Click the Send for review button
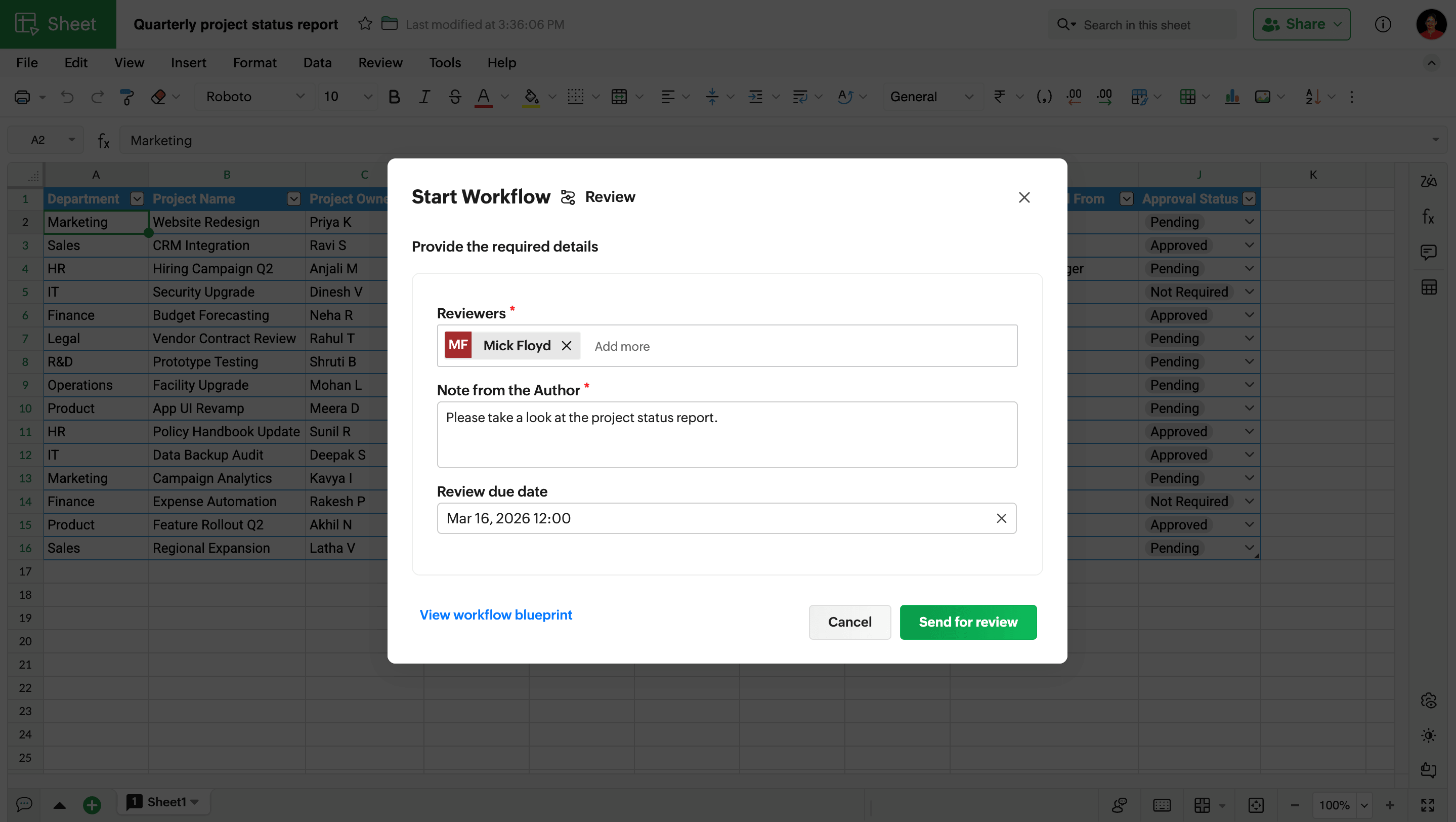The width and height of the screenshot is (1456, 822). pyautogui.click(x=968, y=622)
